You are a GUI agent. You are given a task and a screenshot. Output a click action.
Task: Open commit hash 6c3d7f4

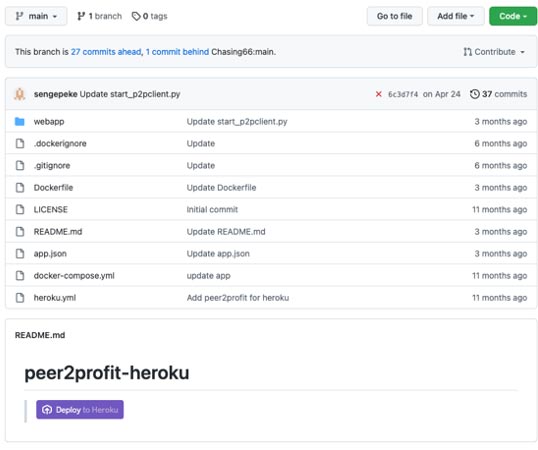403,94
